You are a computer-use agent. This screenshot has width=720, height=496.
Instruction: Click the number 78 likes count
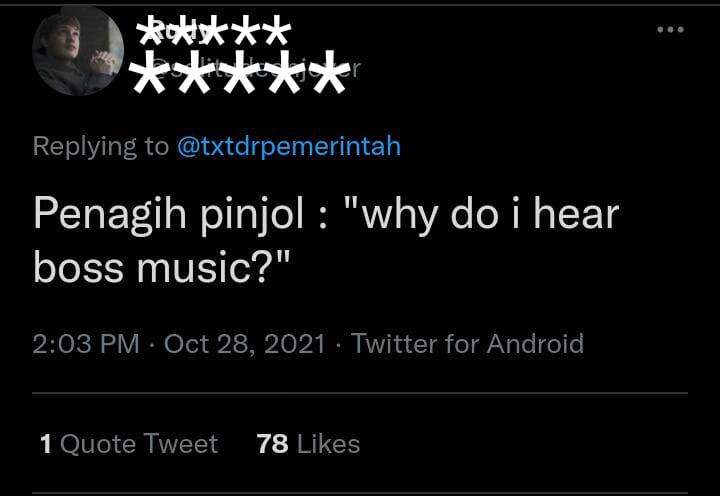[x=272, y=443]
